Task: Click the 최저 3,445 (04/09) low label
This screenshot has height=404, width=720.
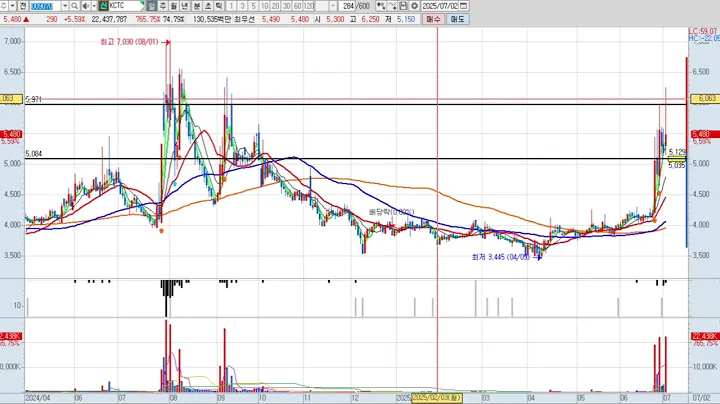Action: tap(501, 257)
